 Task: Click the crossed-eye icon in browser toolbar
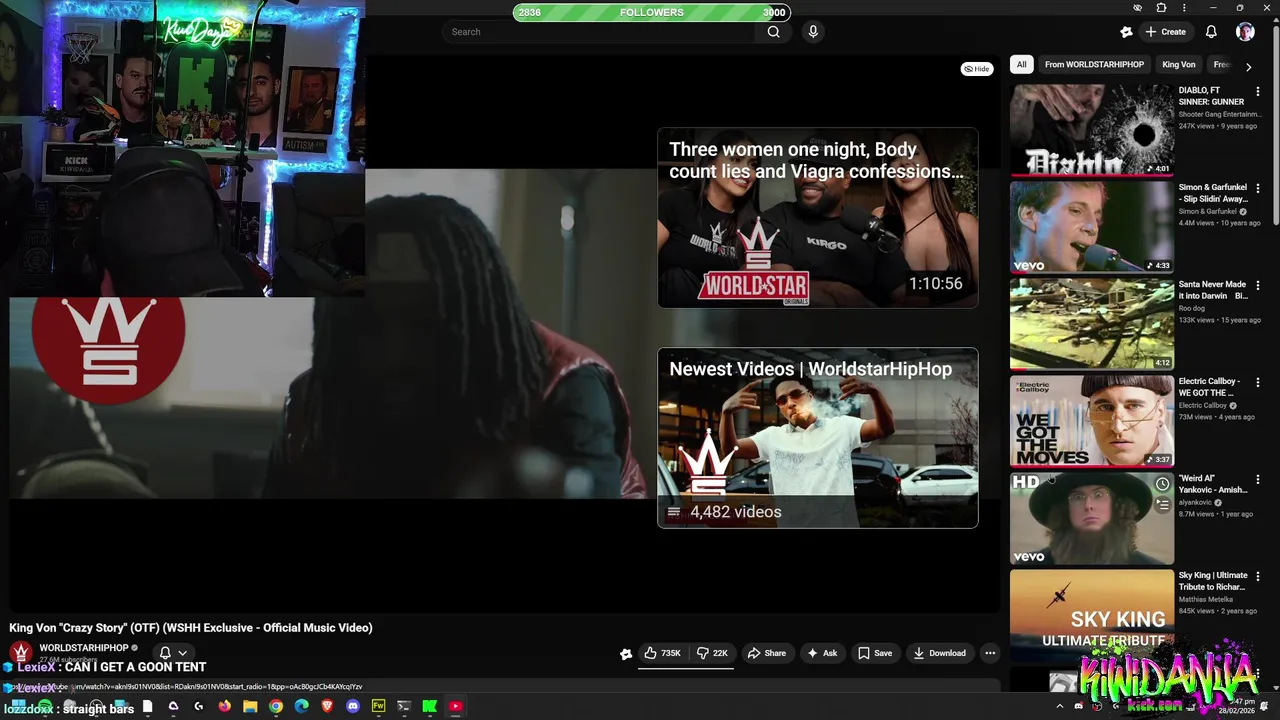(x=1137, y=8)
